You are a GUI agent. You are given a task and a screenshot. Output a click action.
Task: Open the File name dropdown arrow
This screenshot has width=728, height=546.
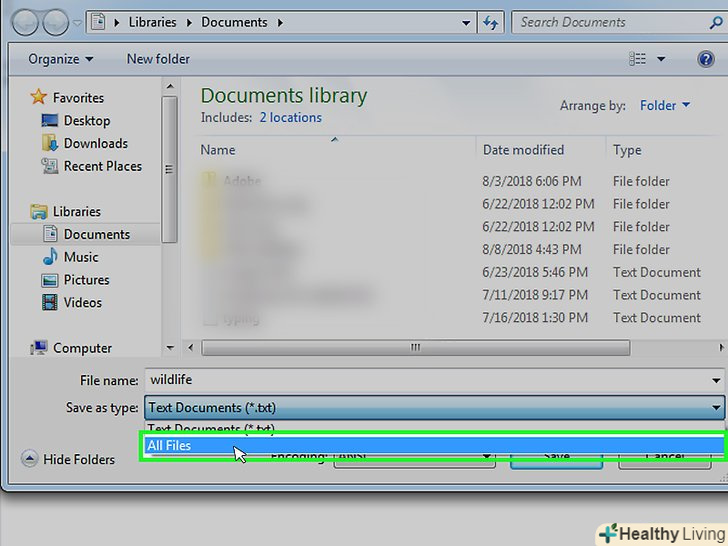[x=716, y=381]
